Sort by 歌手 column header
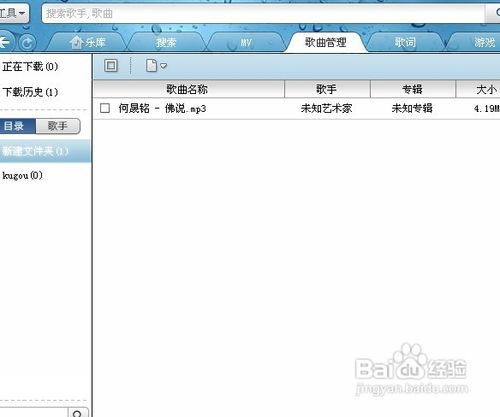Image resolution: width=500 pixels, height=417 pixels. pyautogui.click(x=327, y=89)
